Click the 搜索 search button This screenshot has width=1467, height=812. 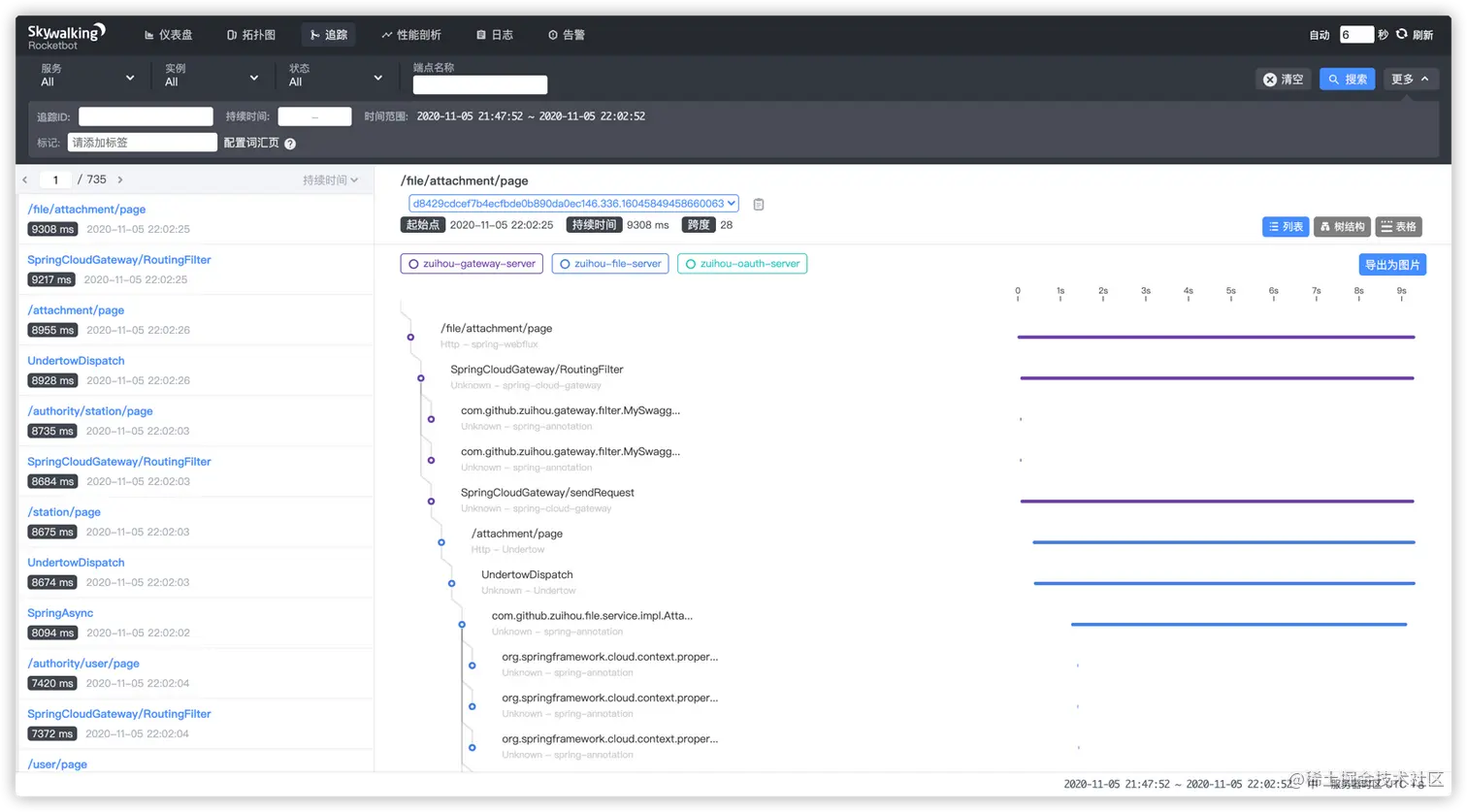pos(1348,80)
